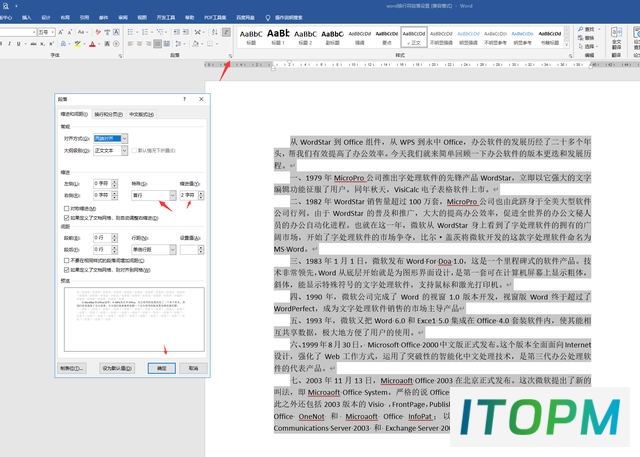
Task: Expand the Styles gallery more arrow
Action: point(567,45)
